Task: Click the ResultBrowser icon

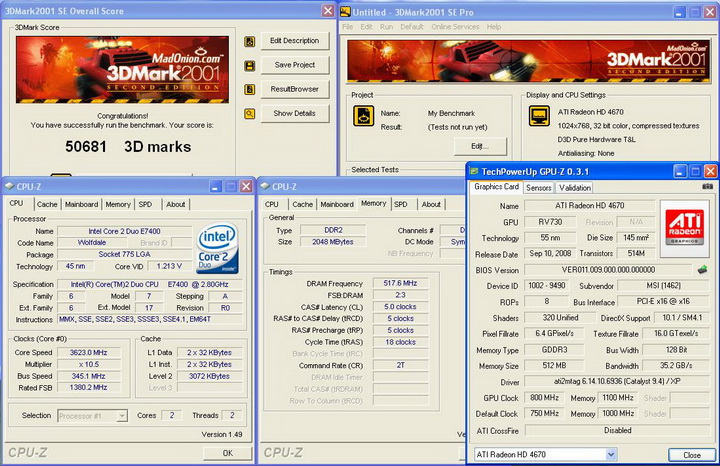Action: pyautogui.click(x=249, y=90)
